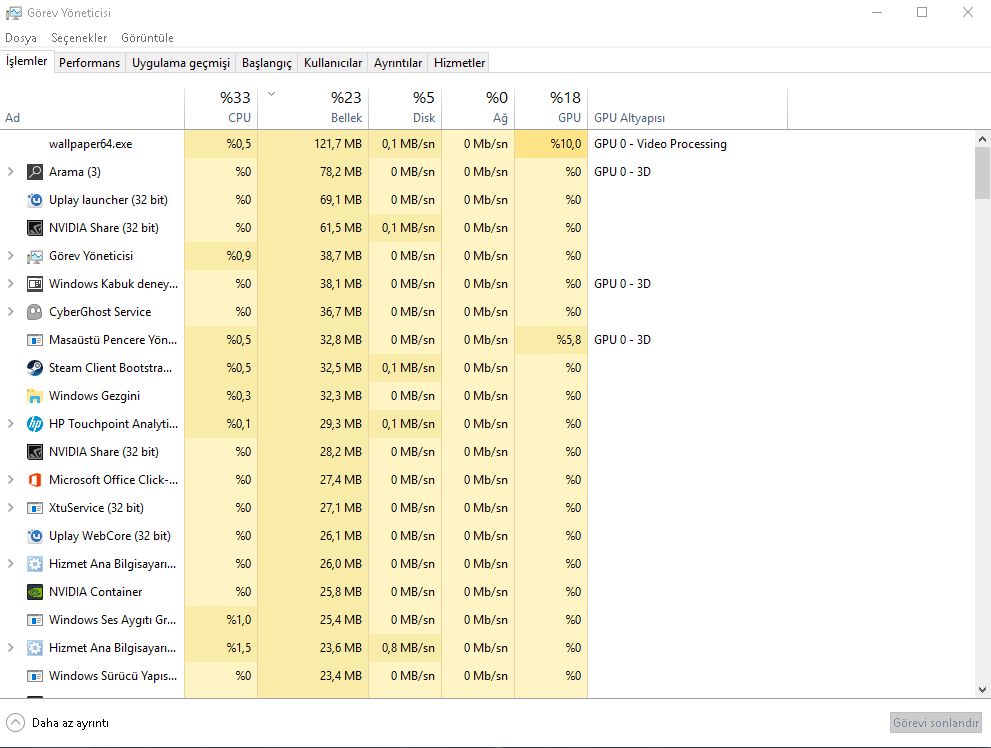
Task: Sort by the Ad column header
Action: (x=92, y=108)
